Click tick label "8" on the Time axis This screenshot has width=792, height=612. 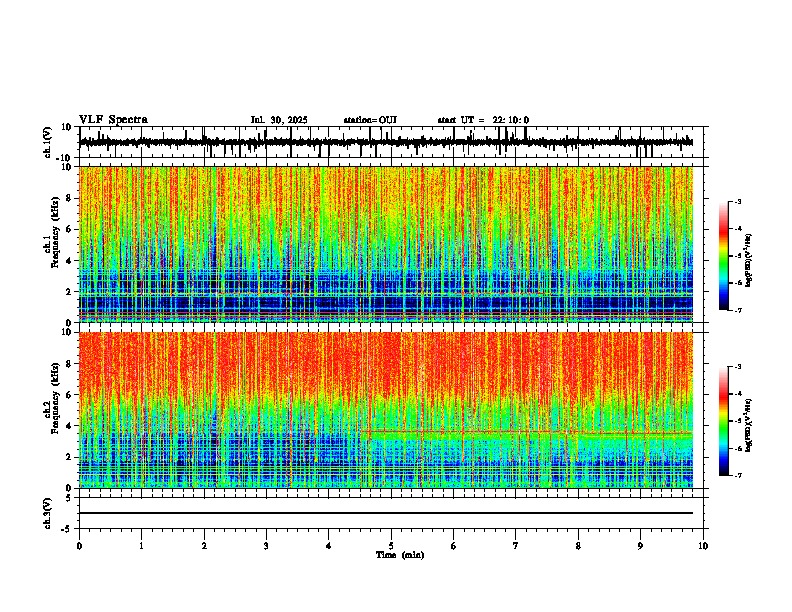tap(578, 546)
